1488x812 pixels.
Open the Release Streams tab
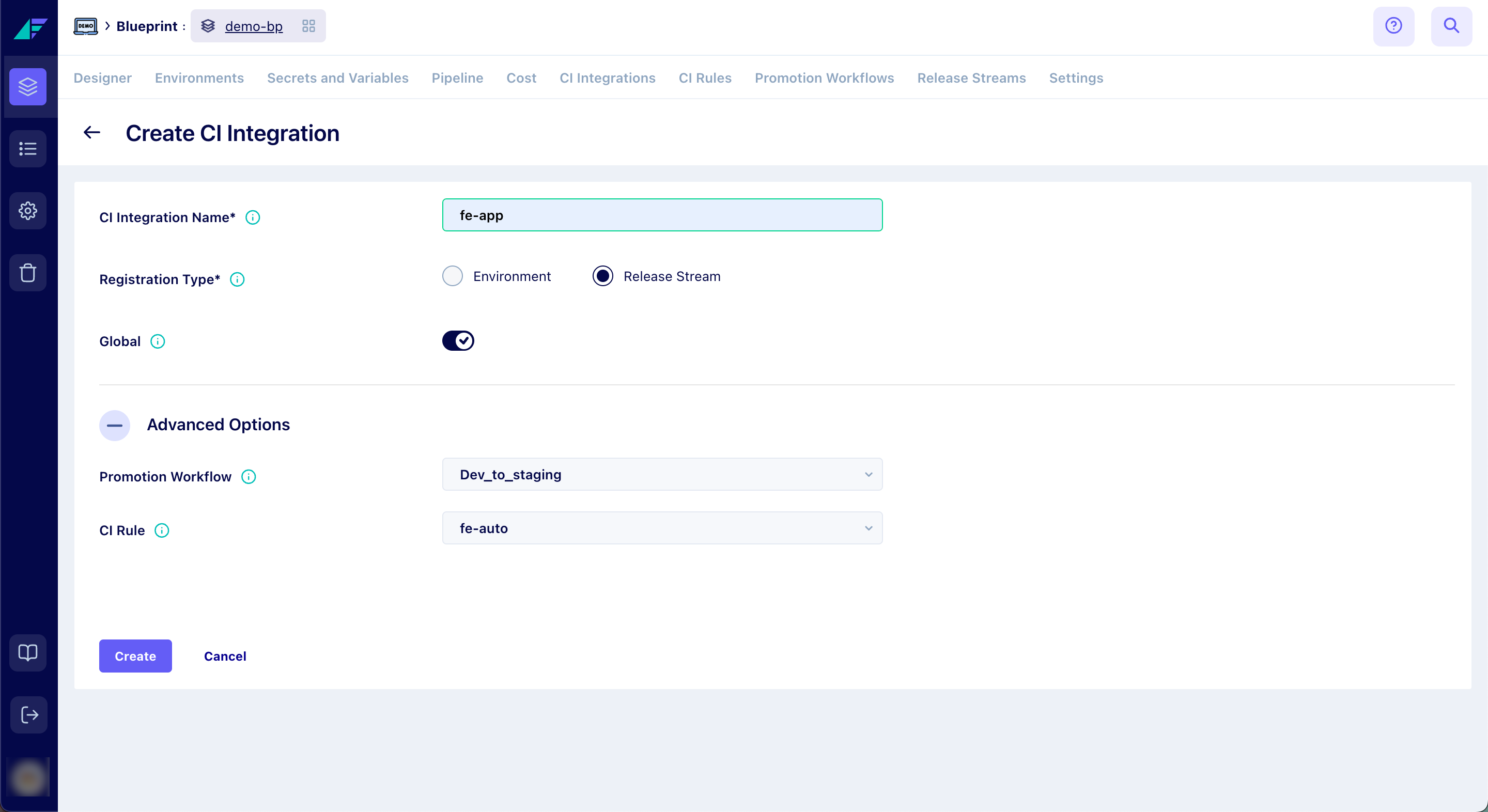point(971,78)
